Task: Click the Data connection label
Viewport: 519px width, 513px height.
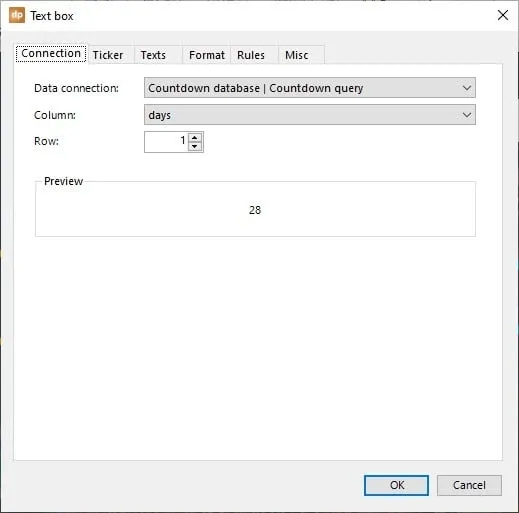Action: (x=76, y=88)
